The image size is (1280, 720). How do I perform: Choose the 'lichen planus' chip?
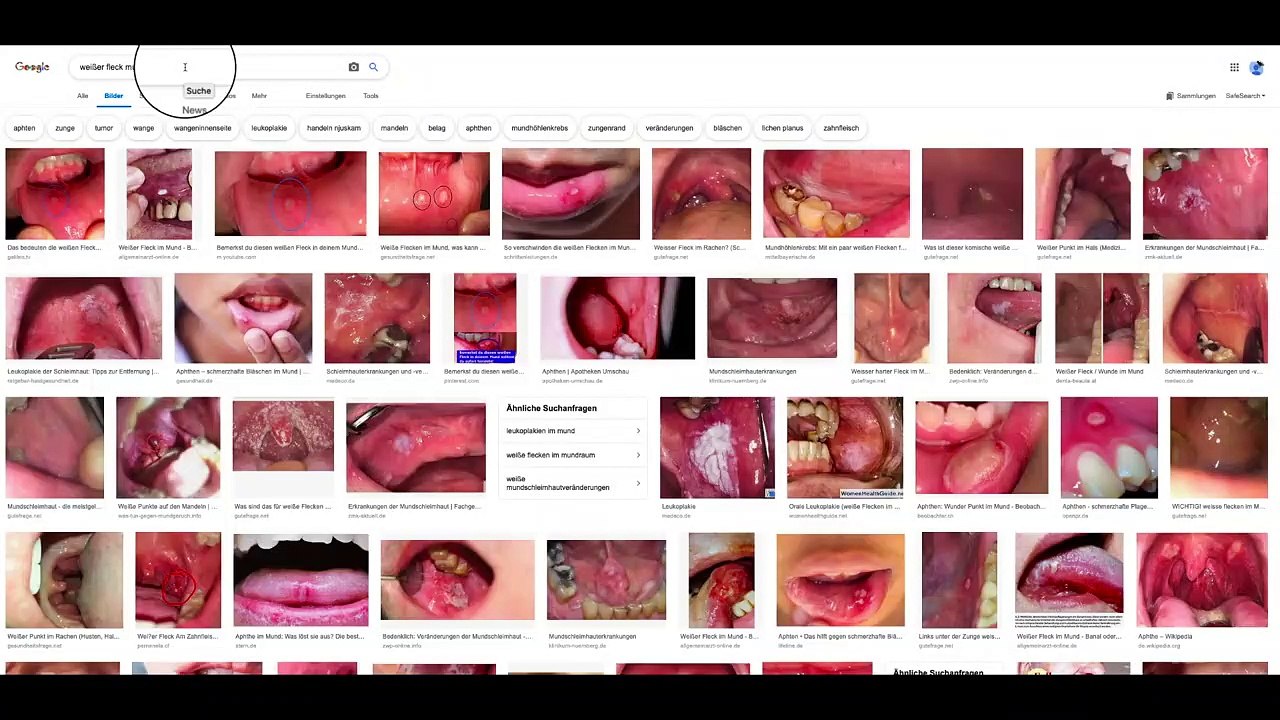pyautogui.click(x=783, y=128)
